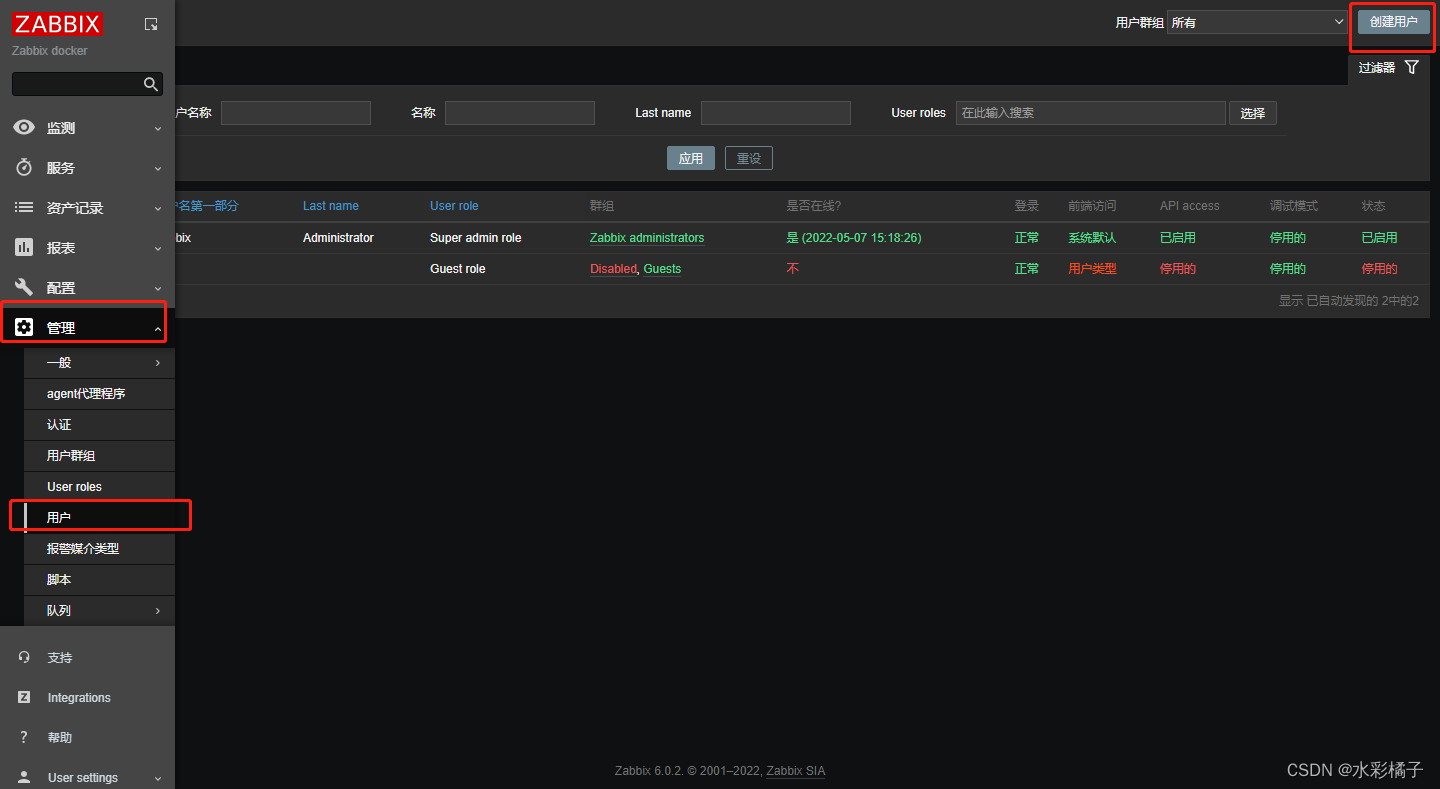This screenshot has width=1440, height=789.
Task: Open 用户群组 menu item in sidebar
Action: tap(99, 456)
